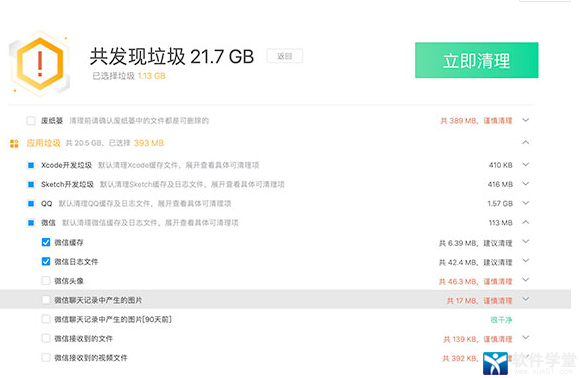Toggle the QQ checkbox
Image resolution: width=580 pixels, height=378 pixels.
31,203
